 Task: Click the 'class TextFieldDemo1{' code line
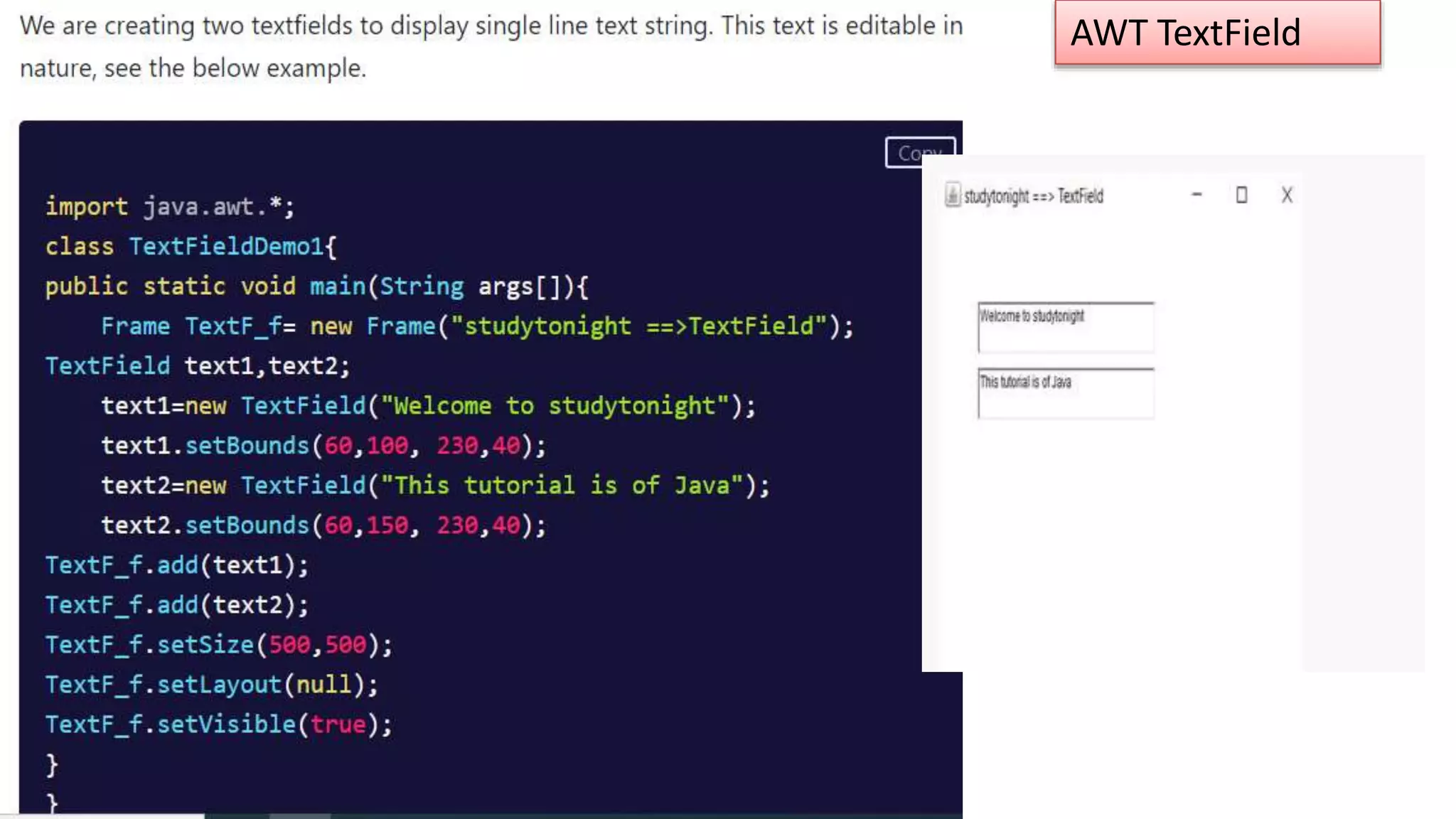coord(191,247)
